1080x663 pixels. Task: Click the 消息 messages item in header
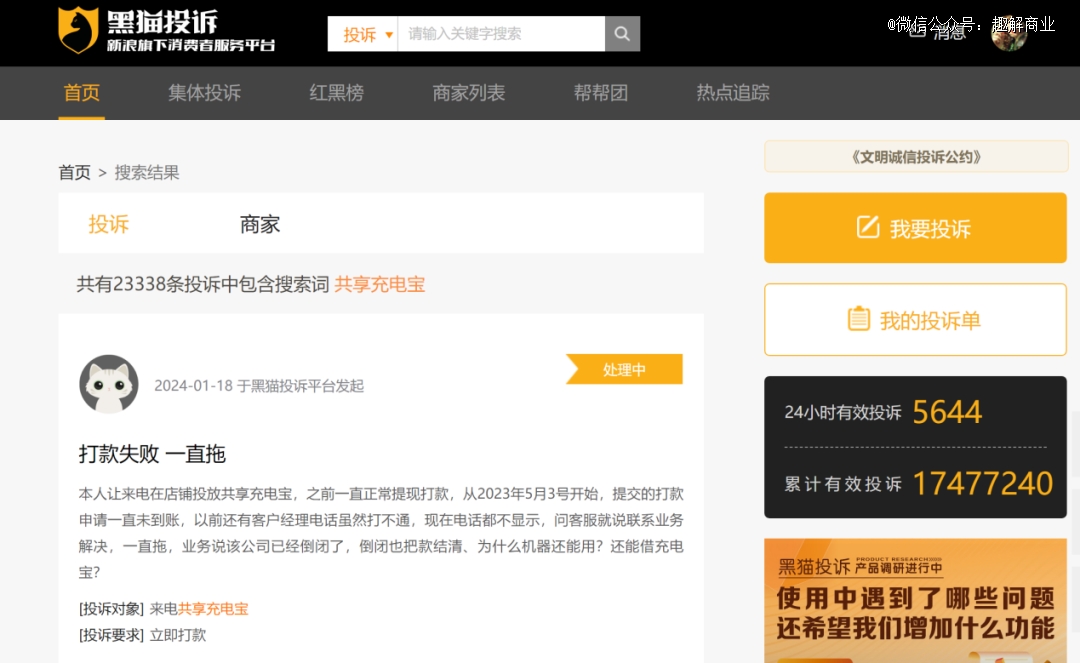[938, 32]
